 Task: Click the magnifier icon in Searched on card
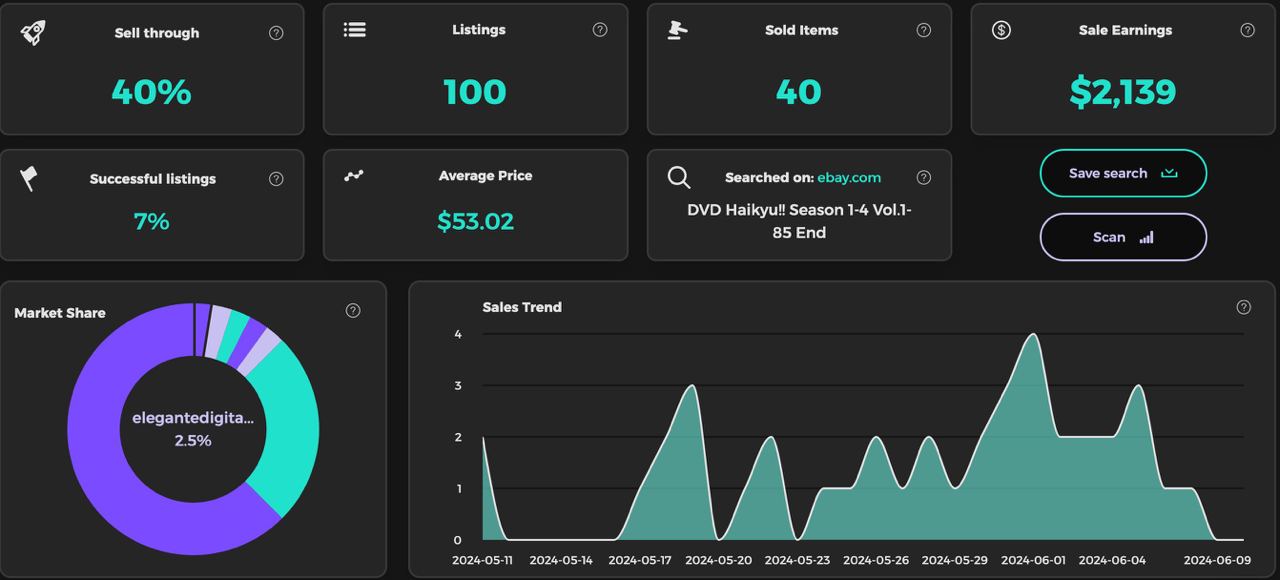(x=679, y=178)
